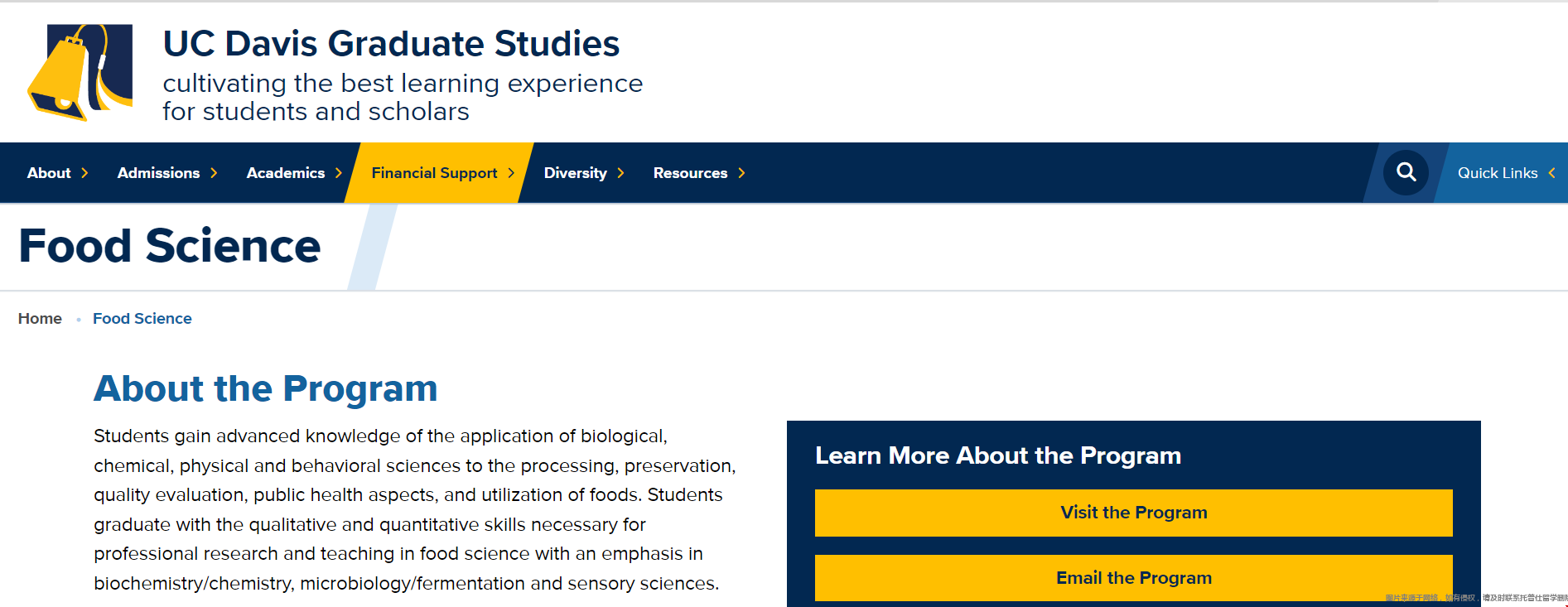1568x607 pixels.
Task: Expand the About menu chevron
Action: click(84, 173)
